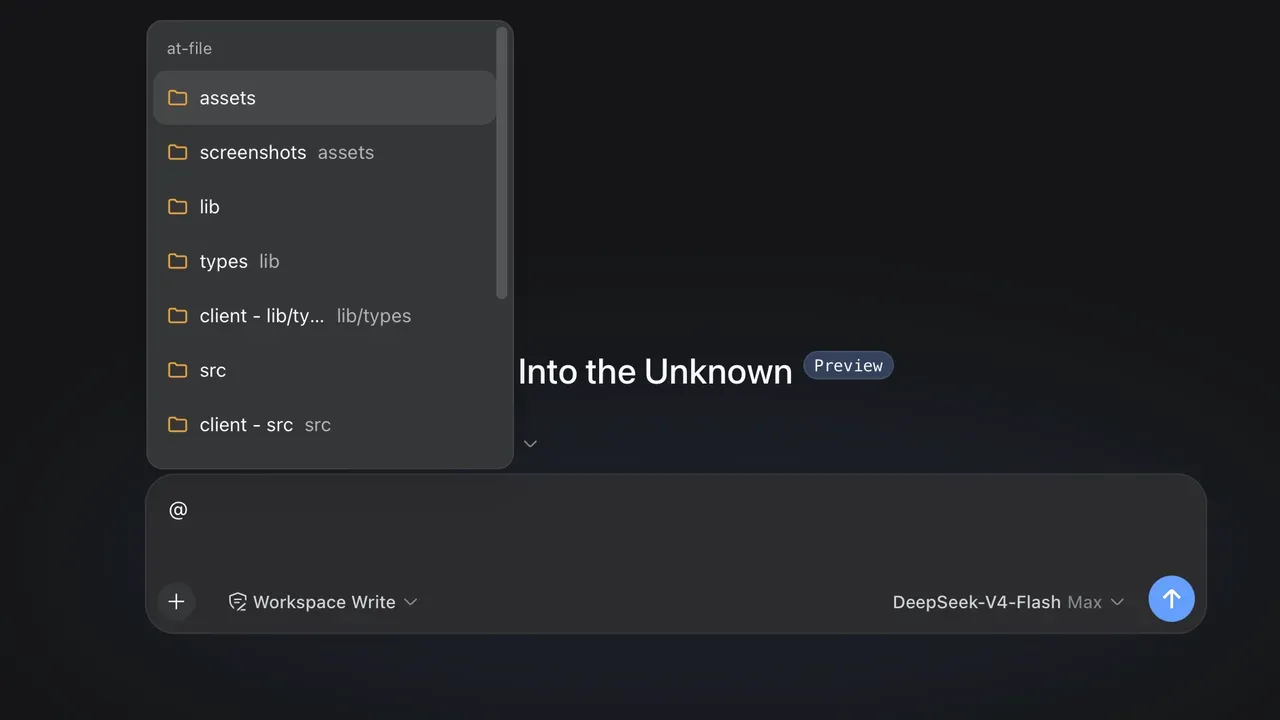The width and height of the screenshot is (1280, 720).
Task: Click the folder icon beside screenshots
Action: tap(178, 152)
